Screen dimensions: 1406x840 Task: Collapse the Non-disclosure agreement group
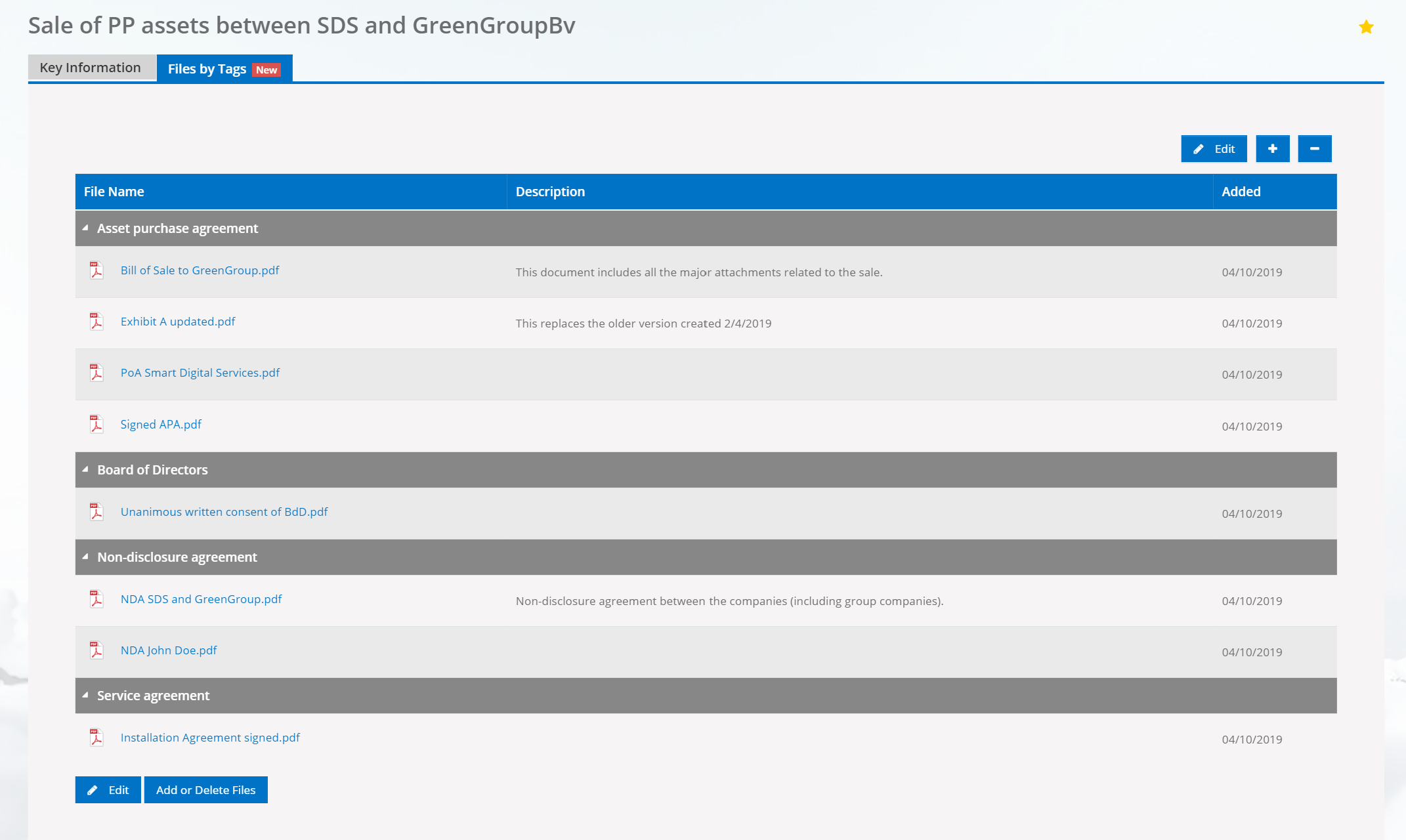tap(85, 557)
